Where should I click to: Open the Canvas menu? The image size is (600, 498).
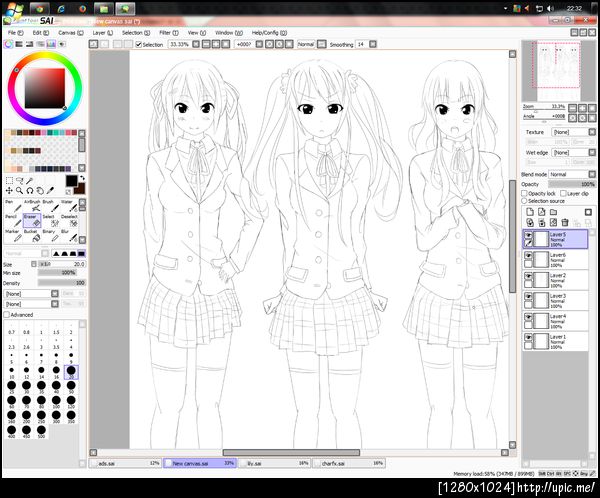pyautogui.click(x=71, y=33)
